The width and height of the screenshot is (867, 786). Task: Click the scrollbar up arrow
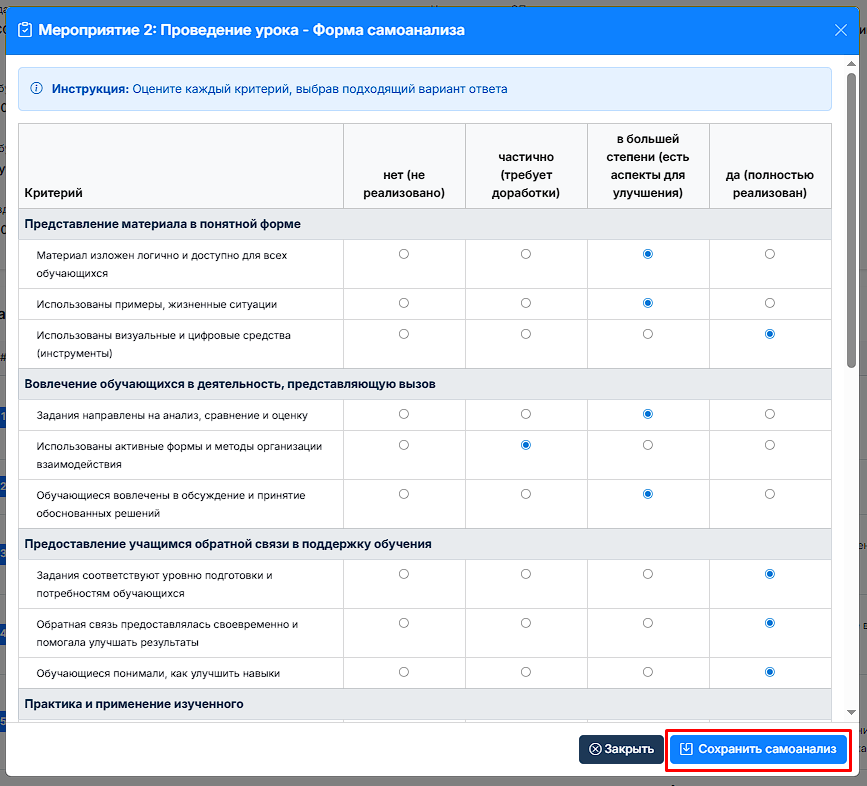[851, 64]
